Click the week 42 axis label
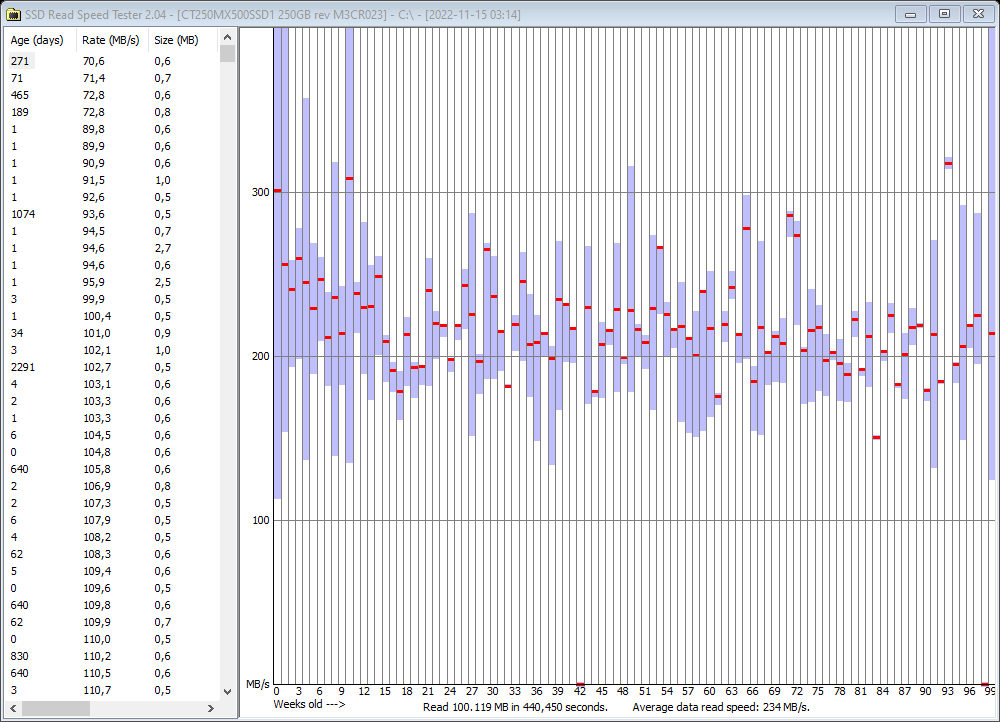Image resolution: width=1000 pixels, height=722 pixels. 580,691
